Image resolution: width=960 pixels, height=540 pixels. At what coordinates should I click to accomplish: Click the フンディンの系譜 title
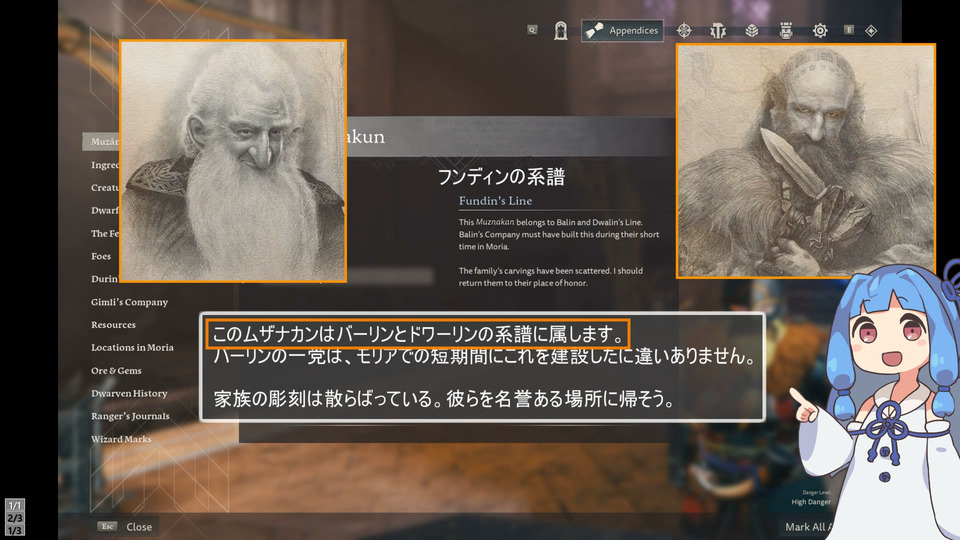(501, 177)
